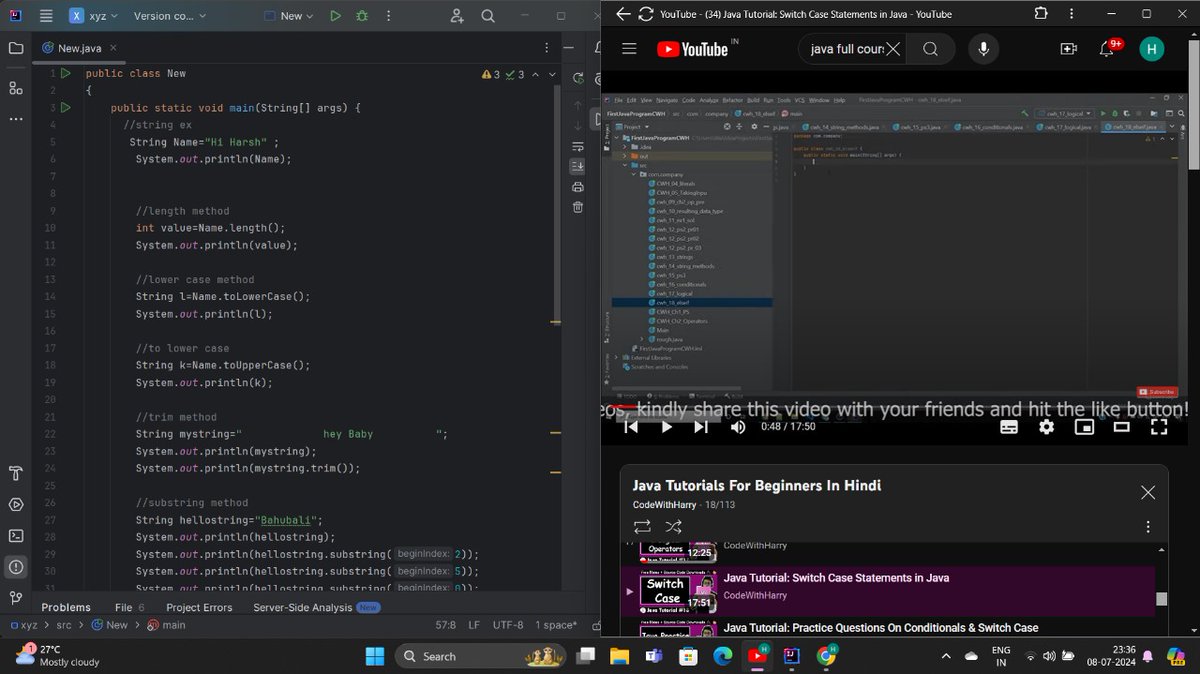Image resolution: width=1200 pixels, height=674 pixels.
Task: Switch to the Problems tab
Action: (66, 607)
